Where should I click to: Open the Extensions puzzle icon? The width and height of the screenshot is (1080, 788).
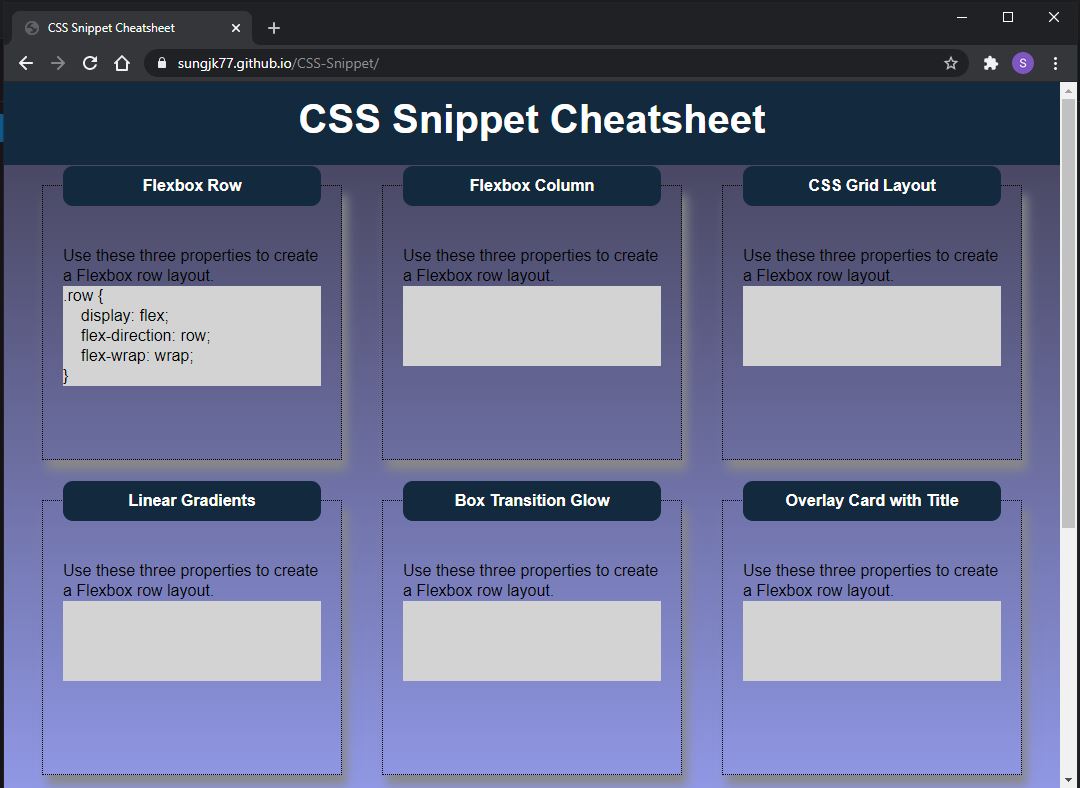click(x=990, y=63)
